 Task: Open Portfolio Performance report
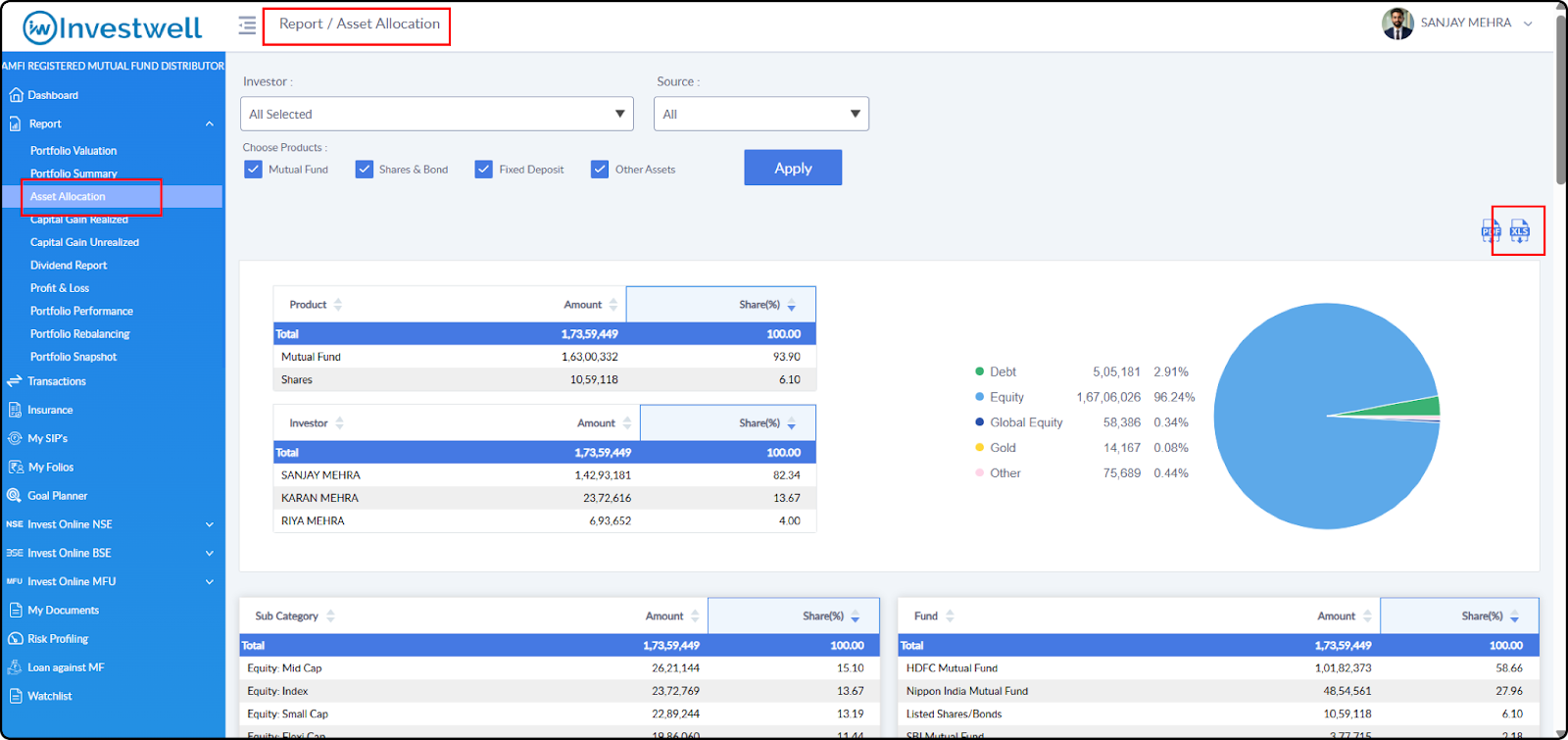coord(81,311)
